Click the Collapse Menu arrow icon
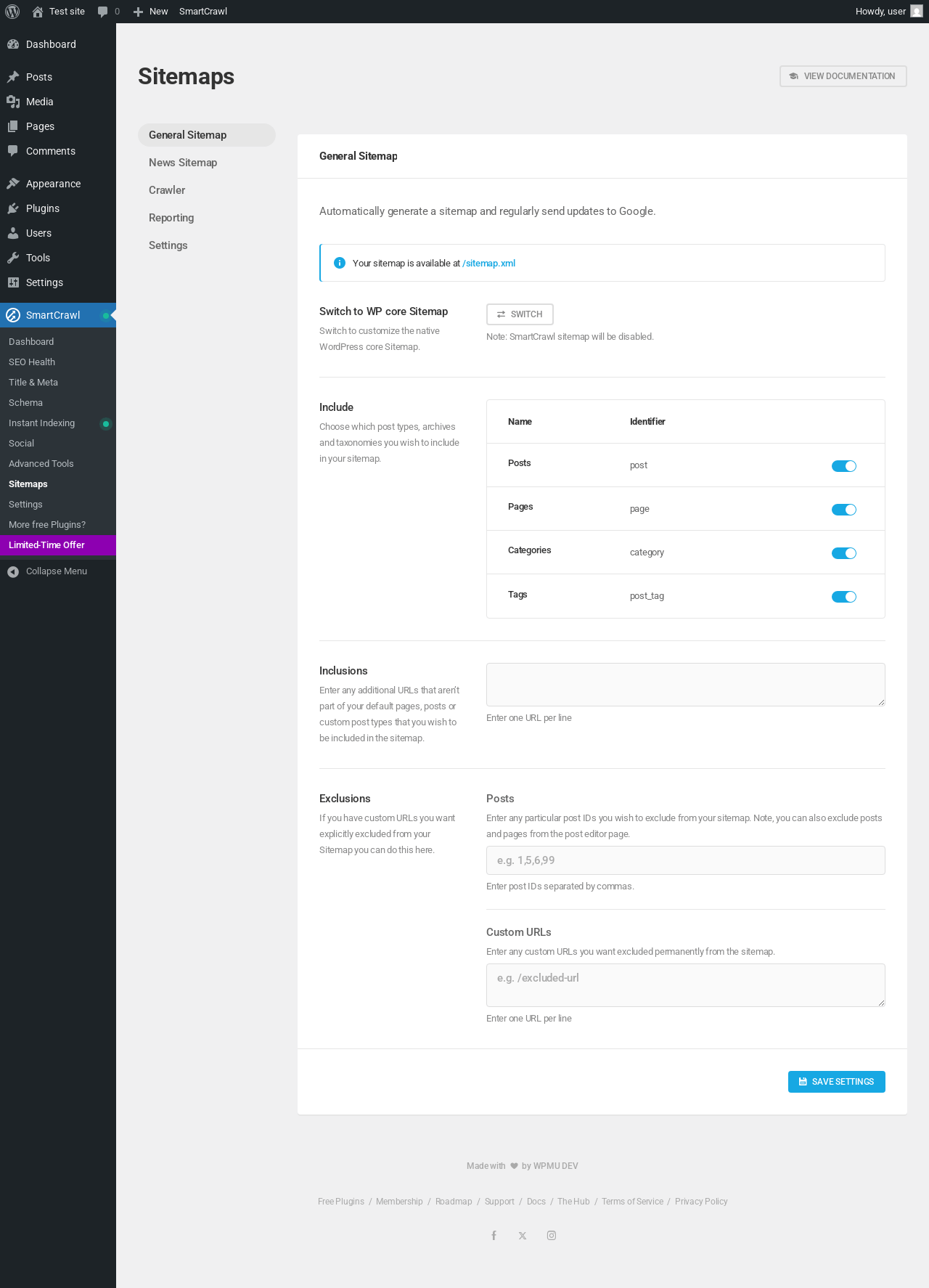This screenshot has height=1288, width=929. [x=13, y=572]
